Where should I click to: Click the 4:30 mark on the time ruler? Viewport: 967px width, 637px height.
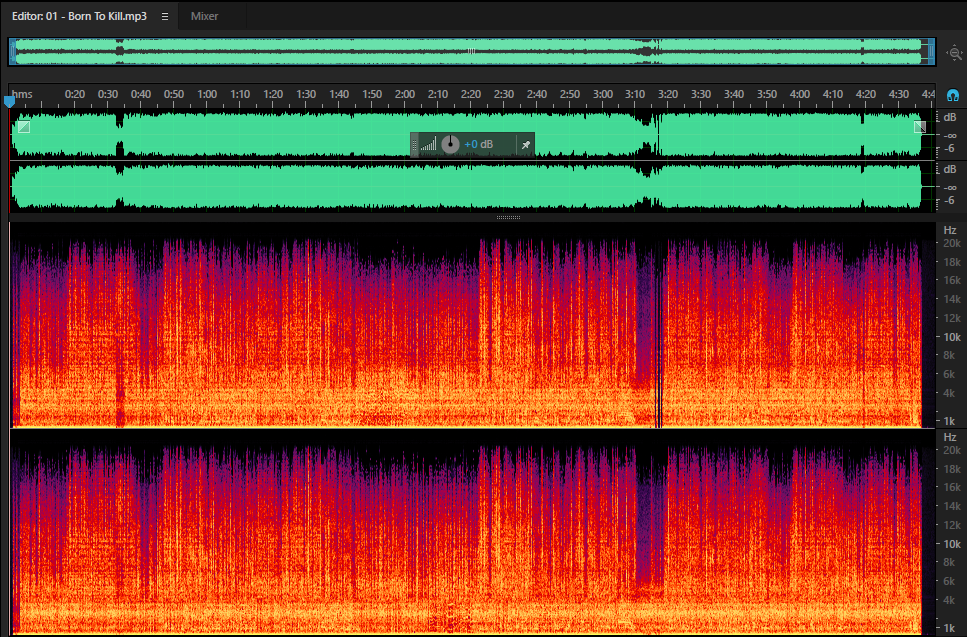point(899,94)
